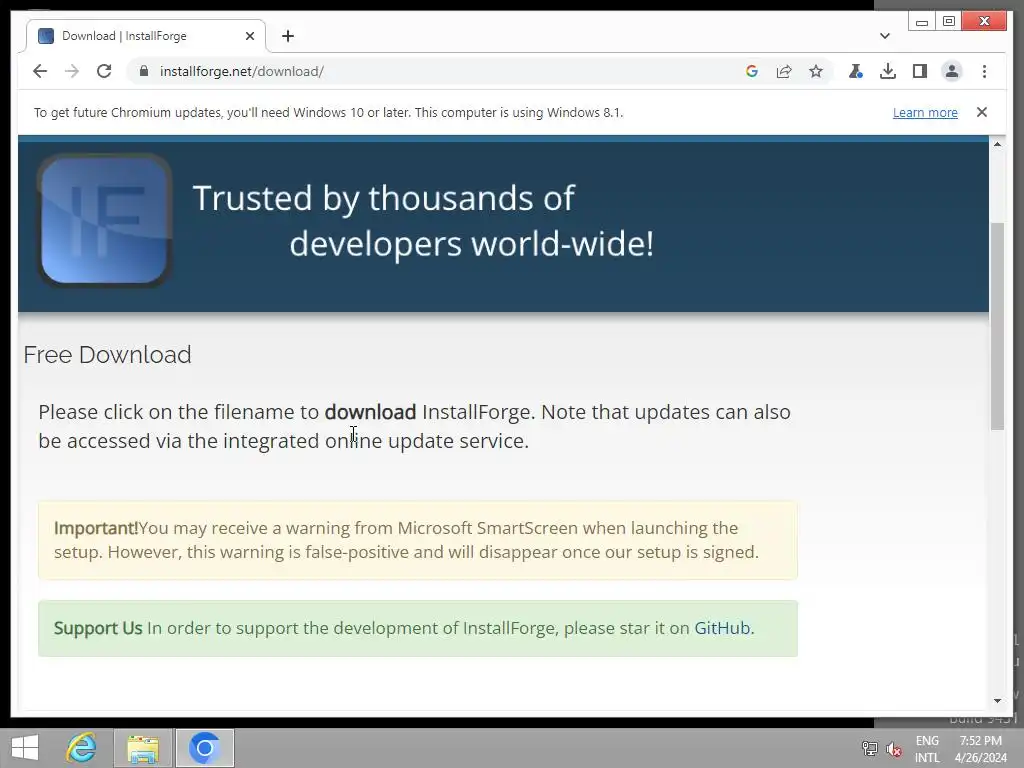This screenshot has width=1024, height=768.
Task: Go forward with the arrow button
Action: coord(72,71)
